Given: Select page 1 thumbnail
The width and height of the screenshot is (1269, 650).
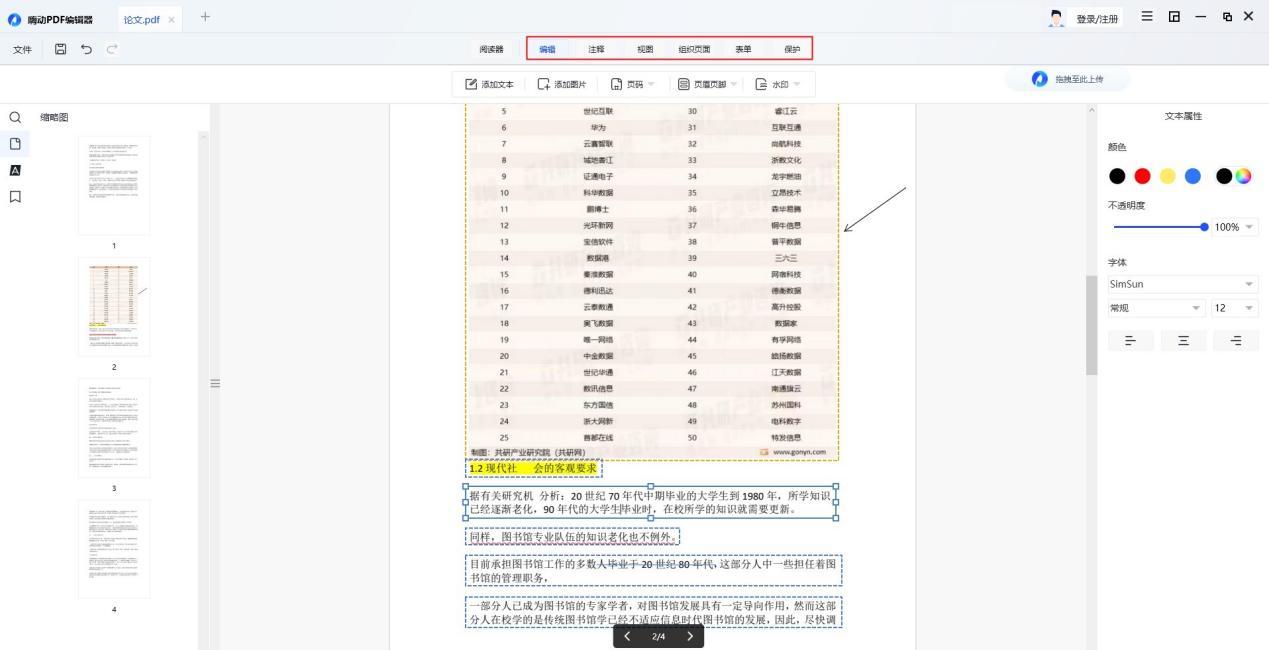Looking at the screenshot, I should tap(114, 186).
